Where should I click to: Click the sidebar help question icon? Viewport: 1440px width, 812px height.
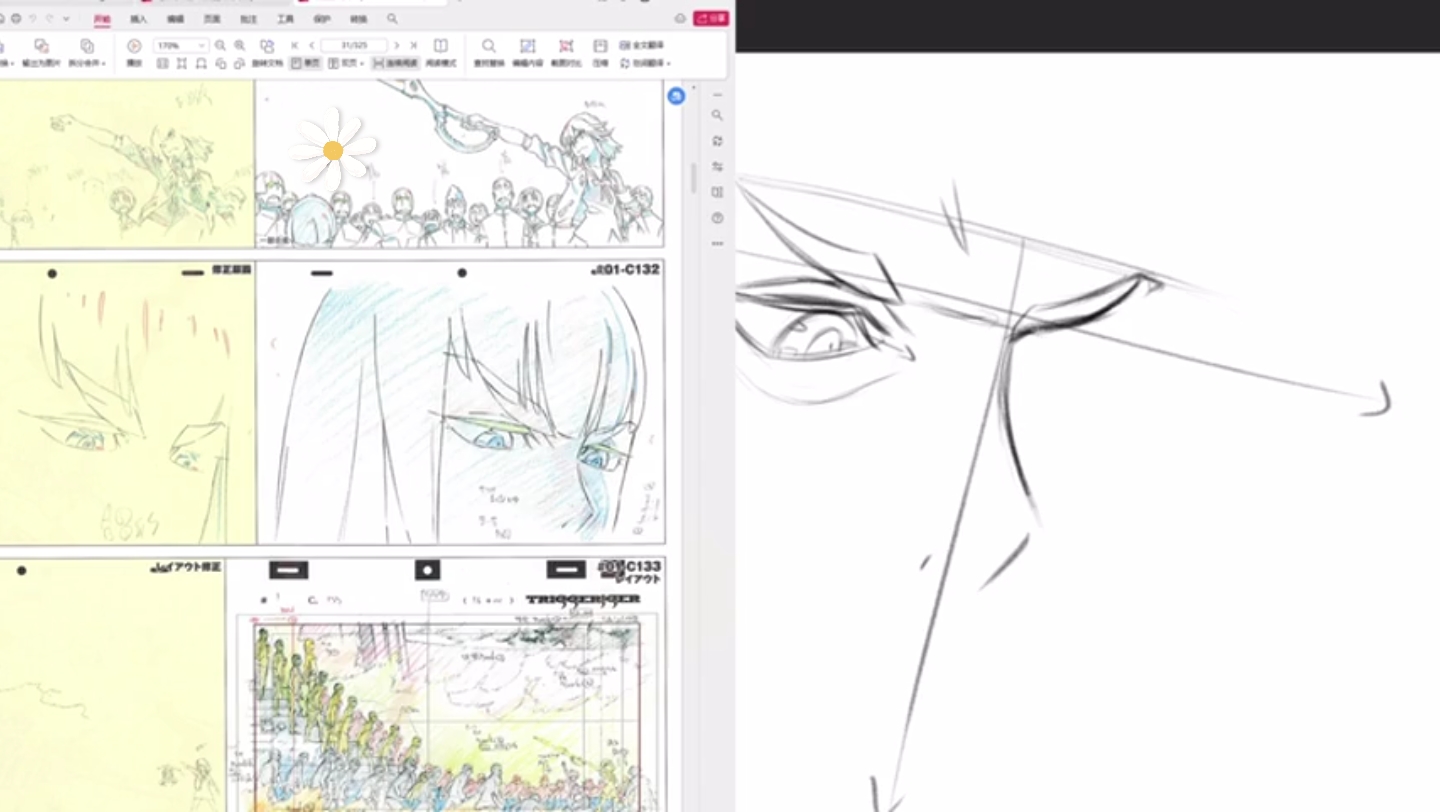(717, 218)
